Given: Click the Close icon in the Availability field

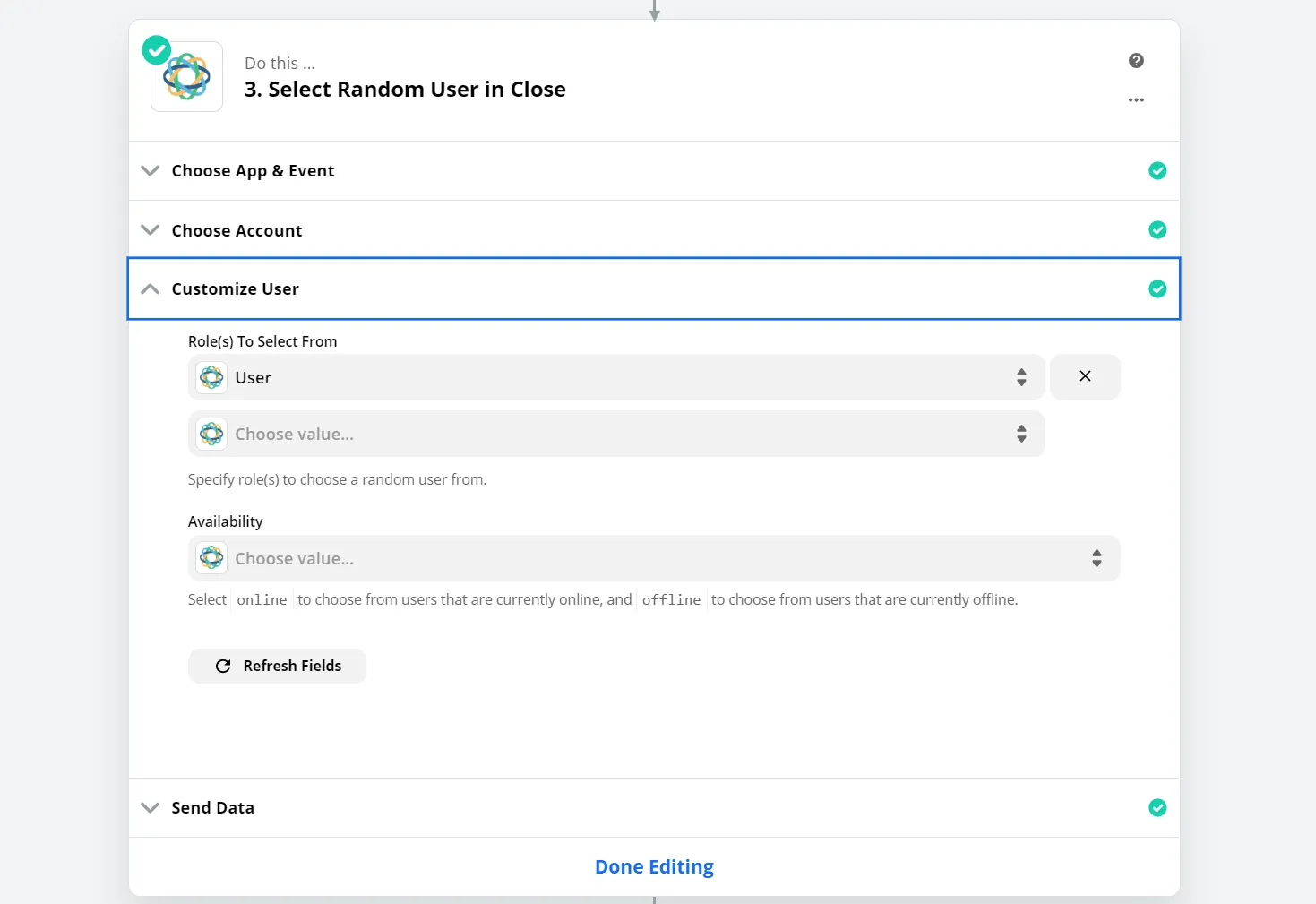Looking at the screenshot, I should point(211,558).
